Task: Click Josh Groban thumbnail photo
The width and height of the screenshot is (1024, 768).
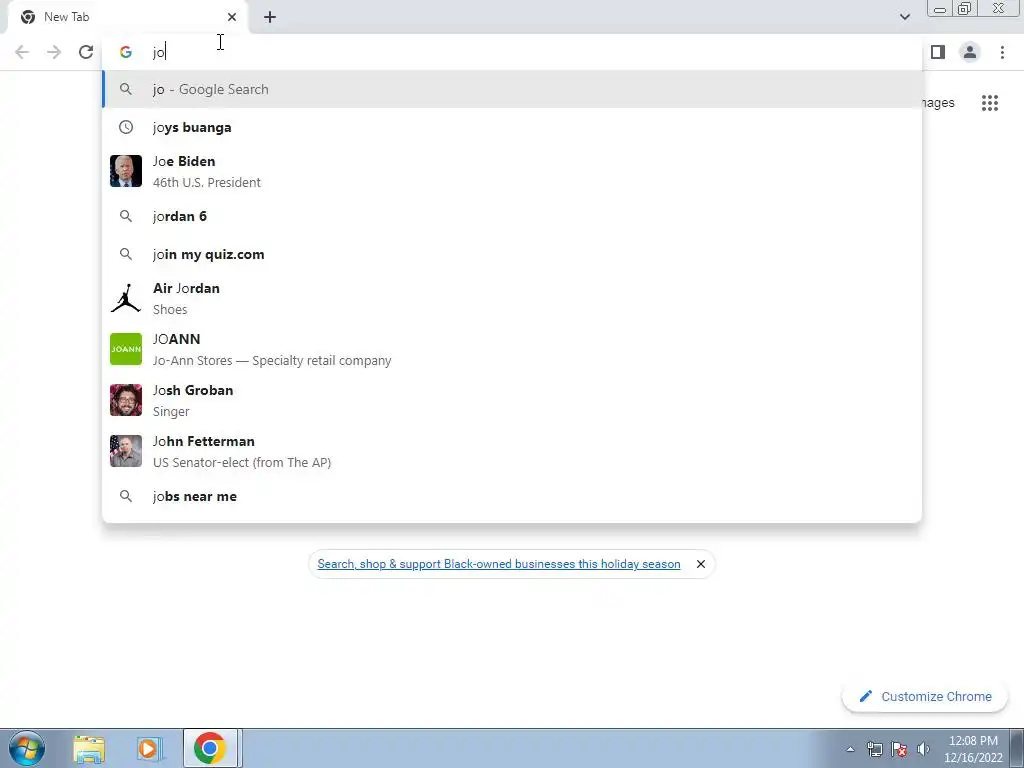Action: tap(126, 400)
